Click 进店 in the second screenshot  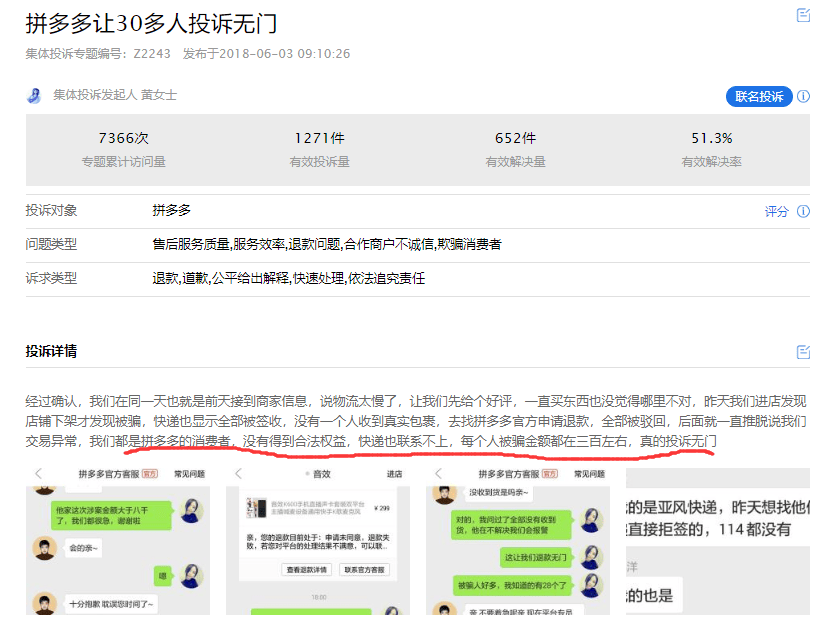coord(394,474)
